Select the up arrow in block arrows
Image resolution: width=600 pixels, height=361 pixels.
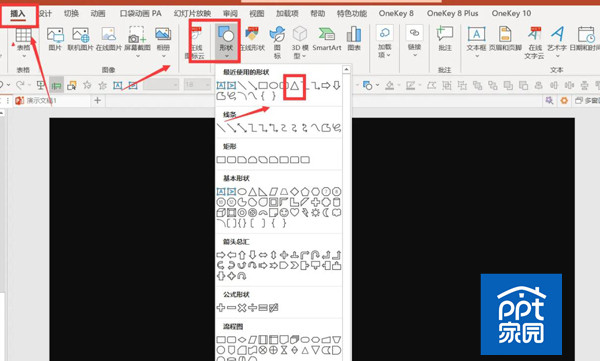pyautogui.click(x=242, y=255)
